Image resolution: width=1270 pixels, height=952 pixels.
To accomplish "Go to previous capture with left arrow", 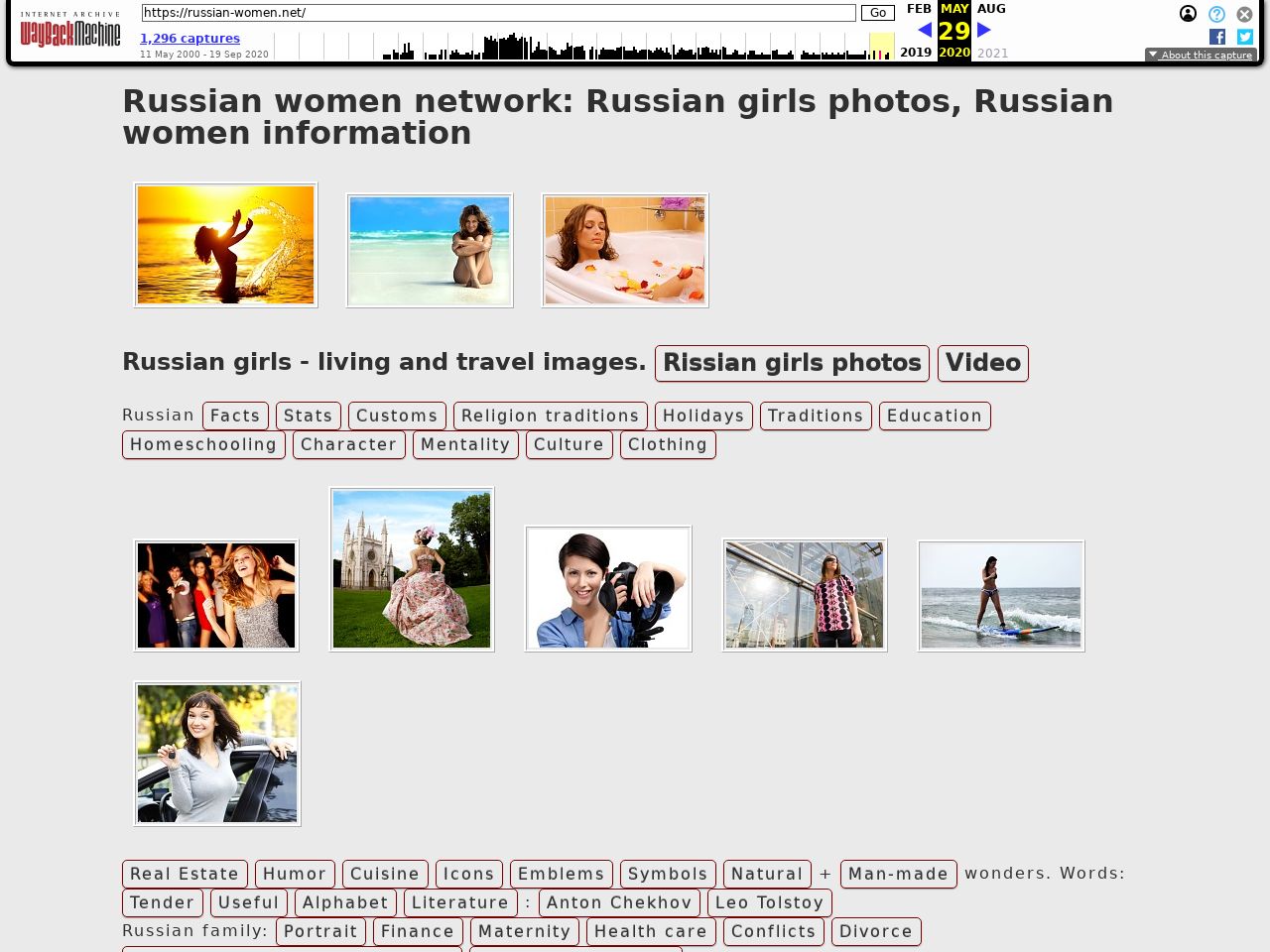I will coord(925,30).
